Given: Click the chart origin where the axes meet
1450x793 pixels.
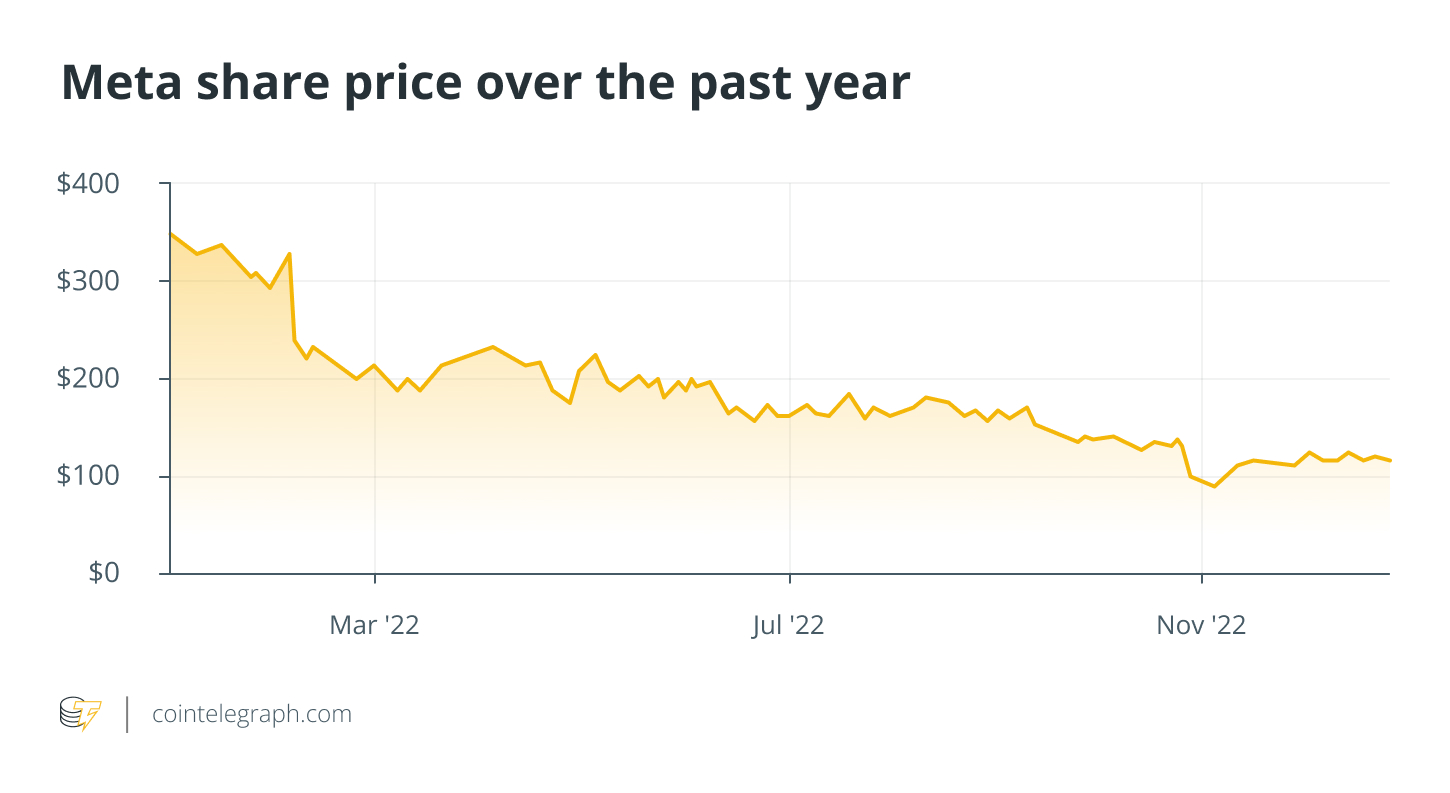Looking at the screenshot, I should (171, 573).
